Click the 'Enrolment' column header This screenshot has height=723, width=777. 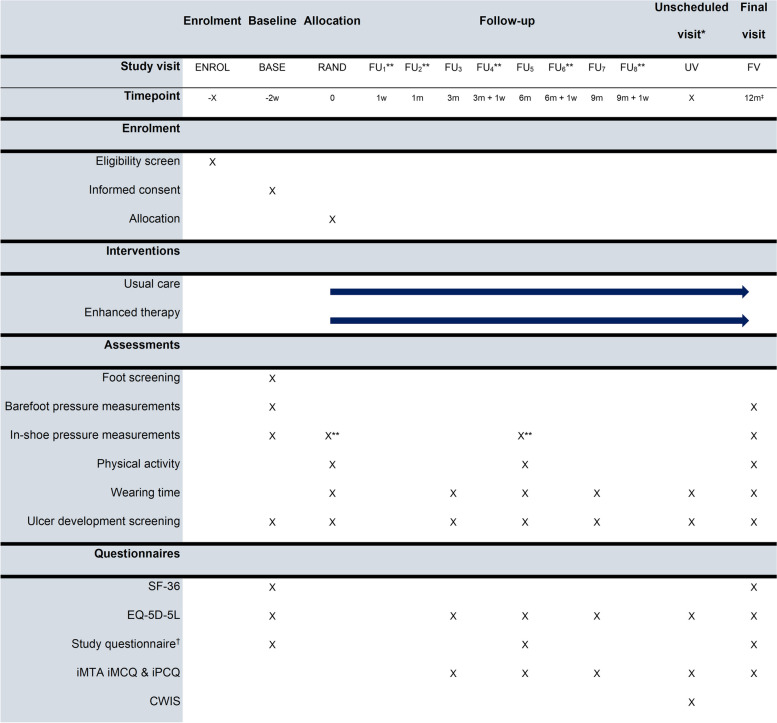tap(212, 21)
